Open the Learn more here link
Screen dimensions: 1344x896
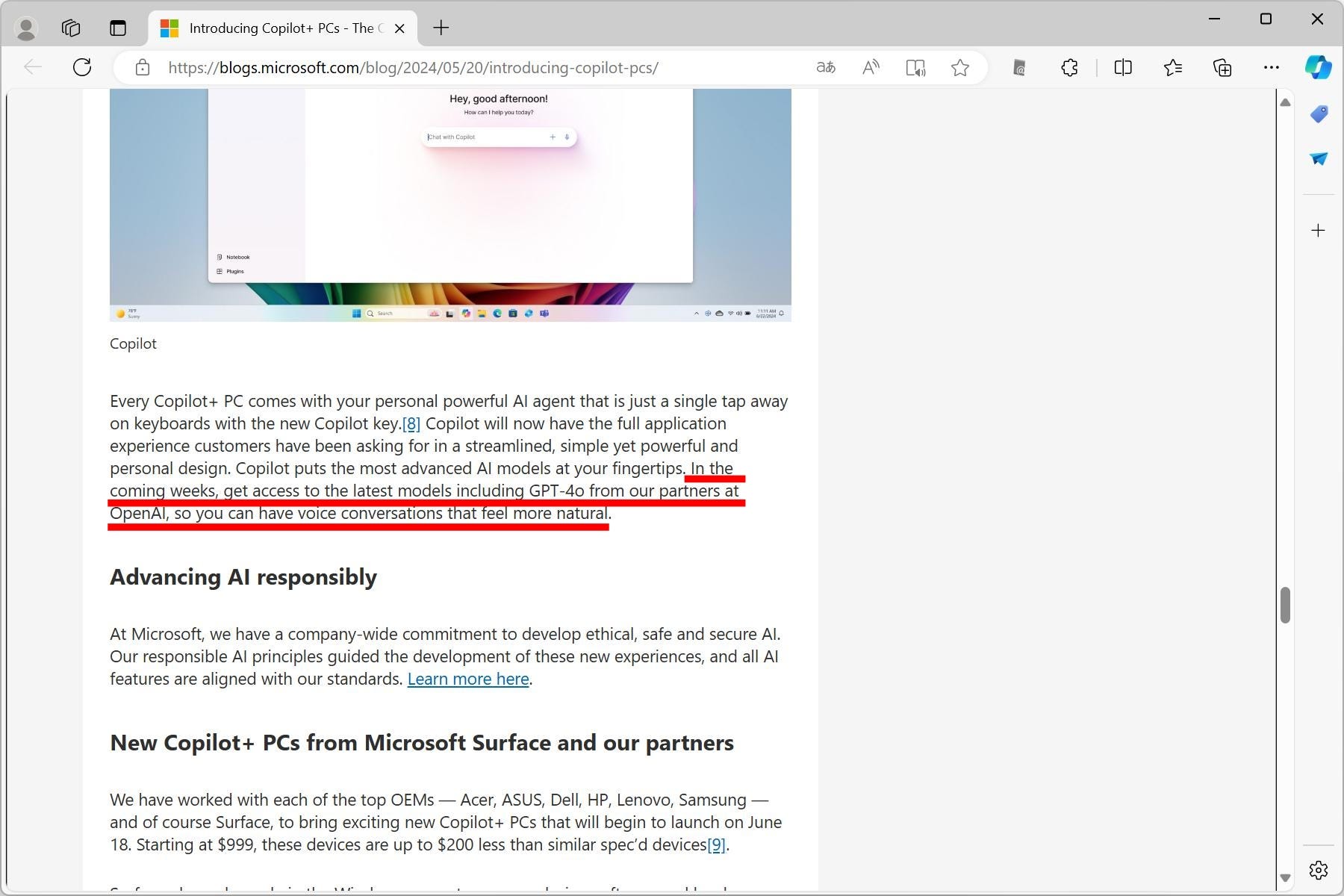click(x=468, y=679)
